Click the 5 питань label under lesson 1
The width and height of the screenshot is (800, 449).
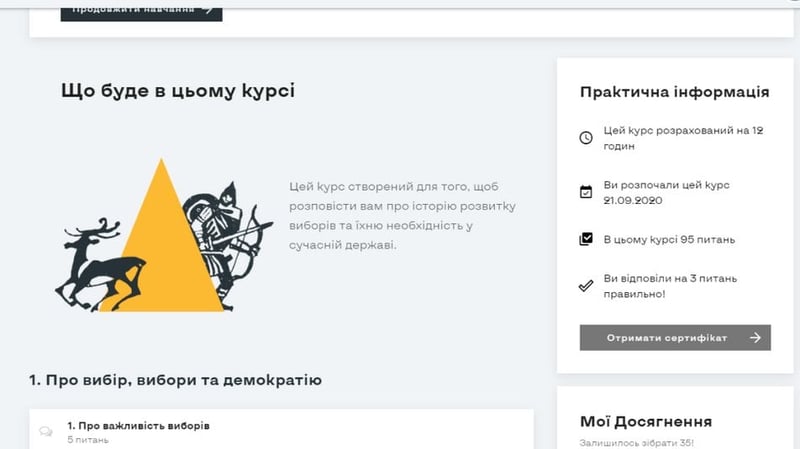tap(88, 440)
